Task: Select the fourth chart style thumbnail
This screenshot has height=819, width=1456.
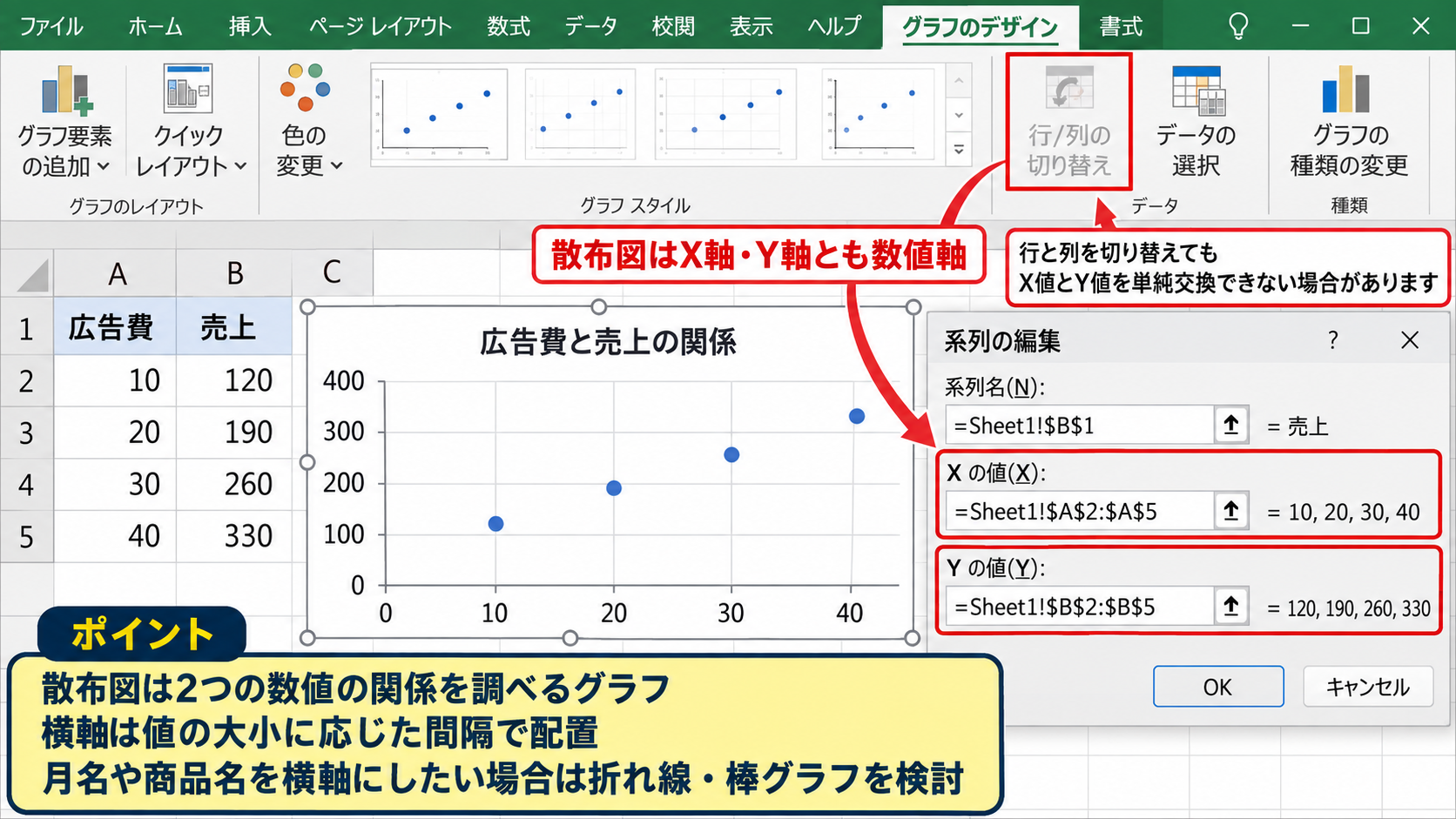Action: coord(876,113)
